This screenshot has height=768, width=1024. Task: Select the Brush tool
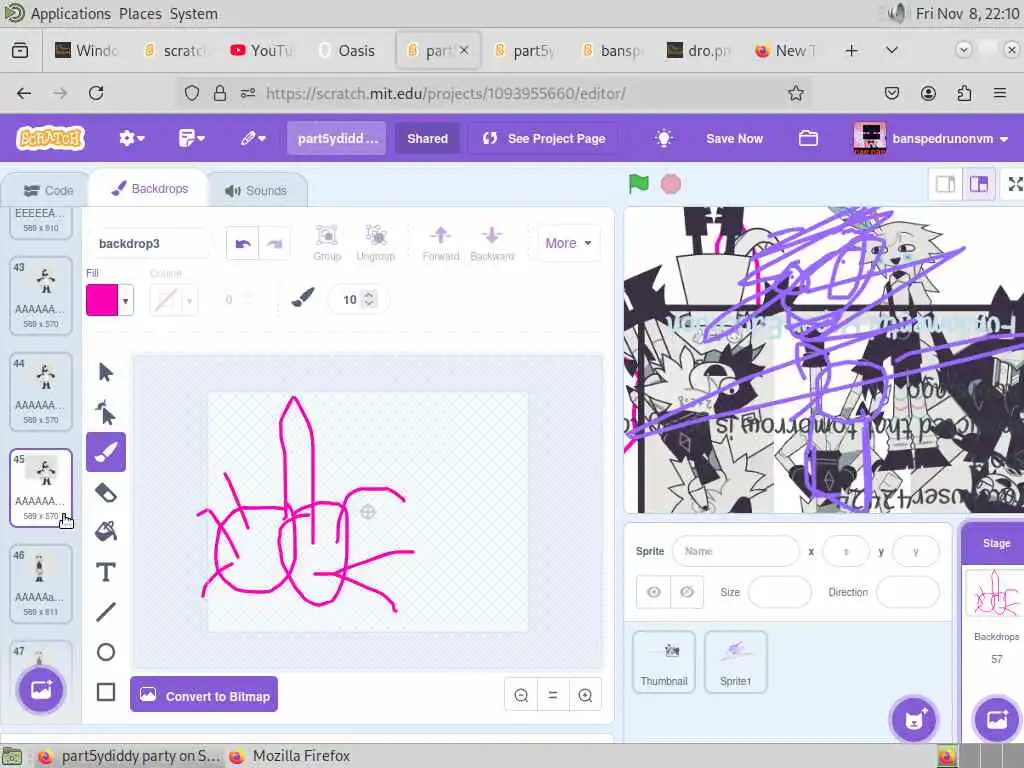(x=106, y=452)
